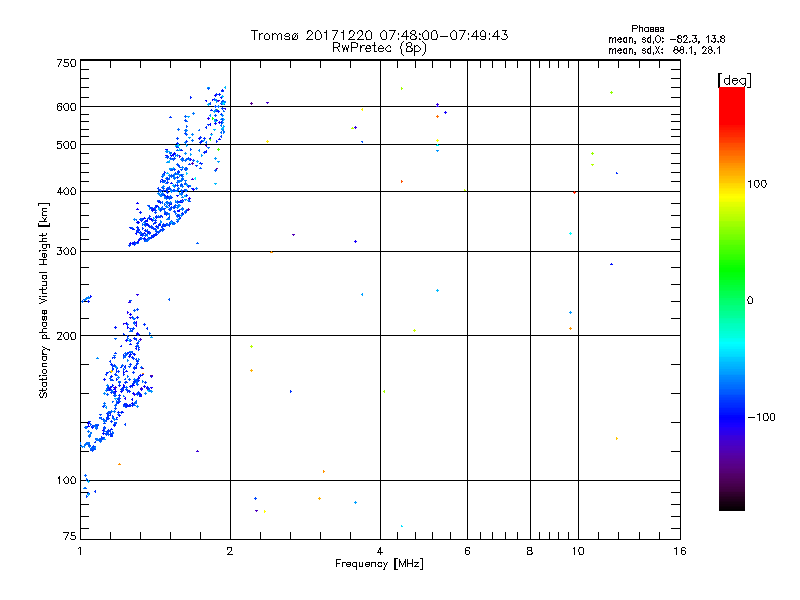
Task: Click the 'Frequency [MHz]' axis title
Action: [x=379, y=564]
